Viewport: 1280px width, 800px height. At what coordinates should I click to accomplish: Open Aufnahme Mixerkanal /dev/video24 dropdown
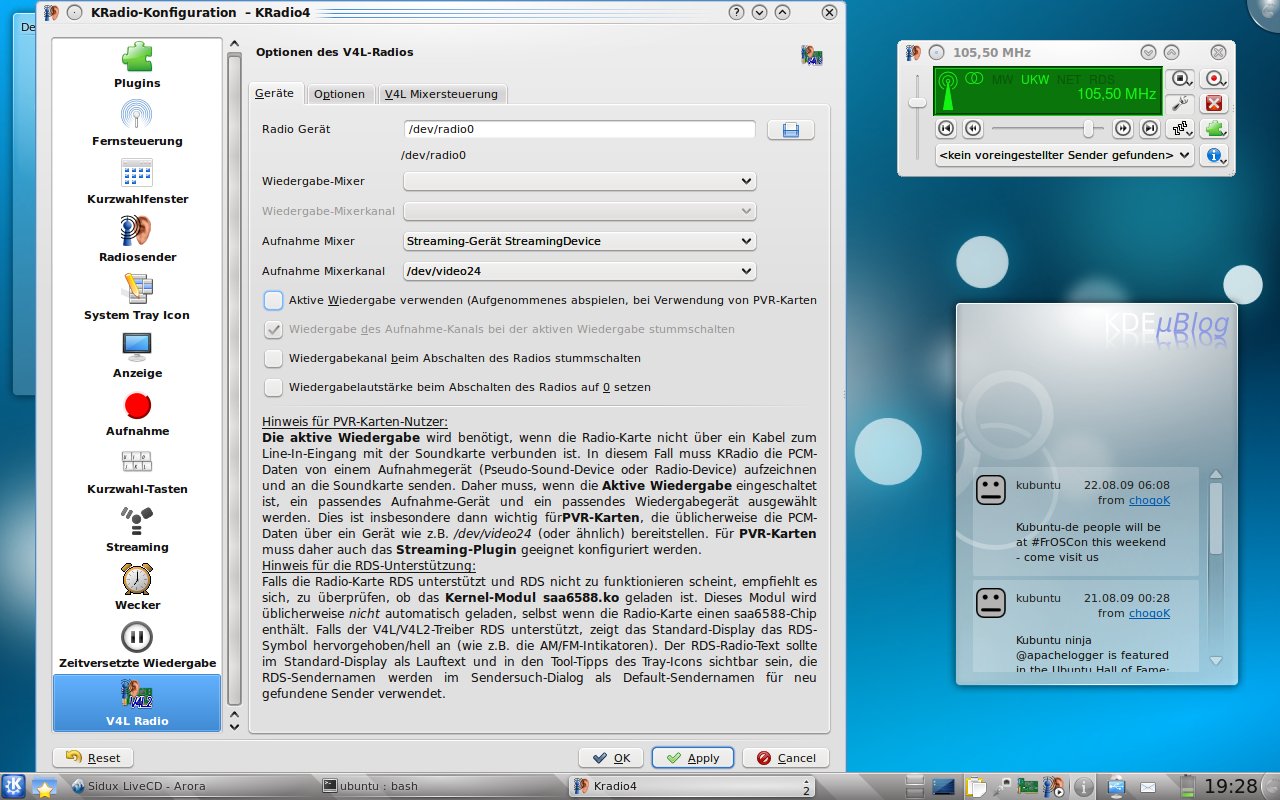coord(579,271)
